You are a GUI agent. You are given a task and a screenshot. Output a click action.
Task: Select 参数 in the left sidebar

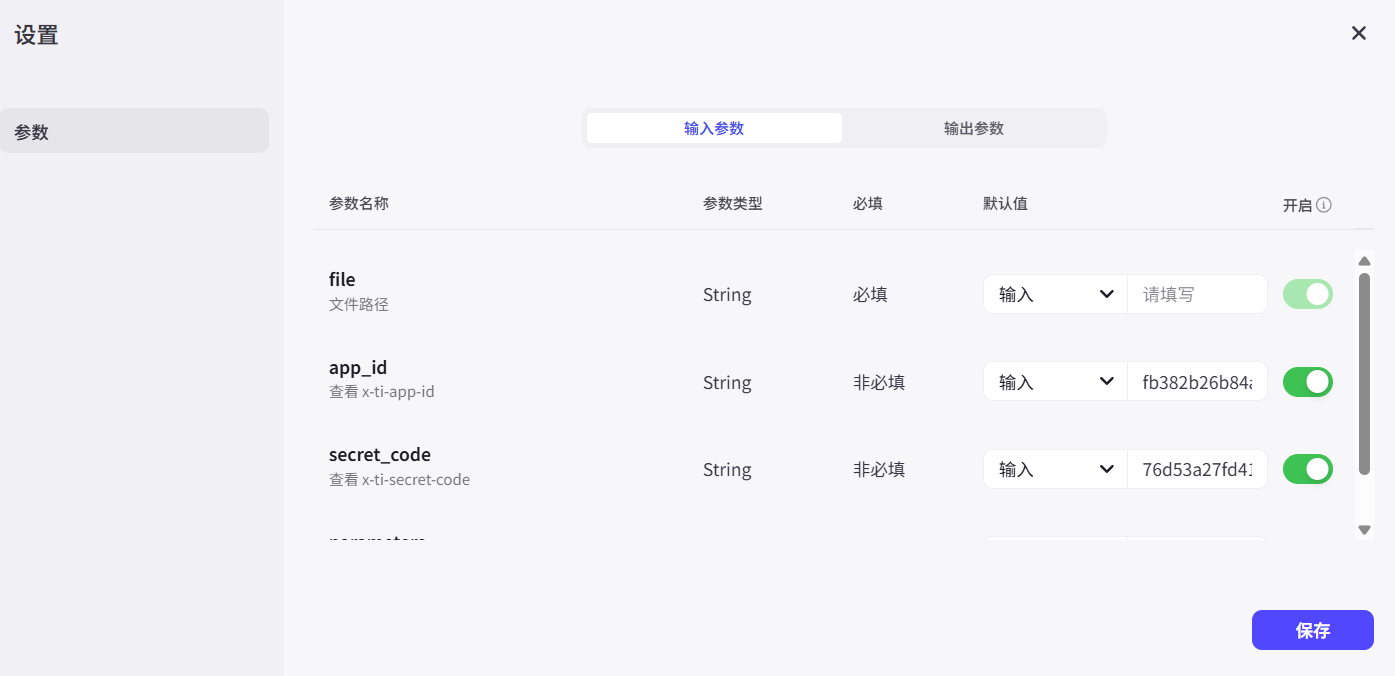[x=134, y=131]
